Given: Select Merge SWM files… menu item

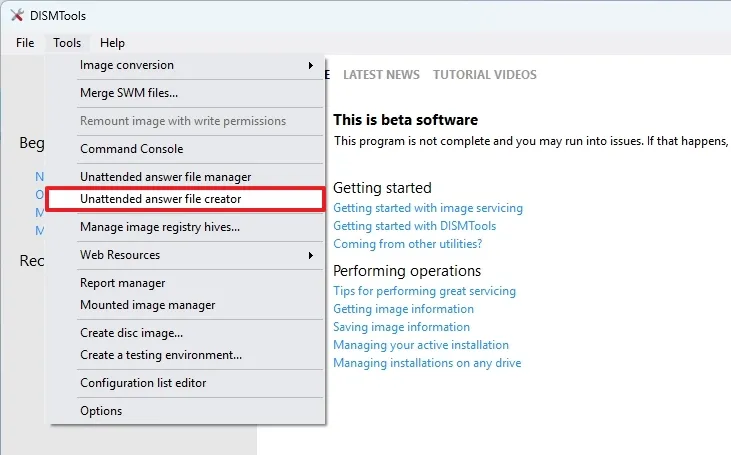Looking at the screenshot, I should (x=186, y=93).
